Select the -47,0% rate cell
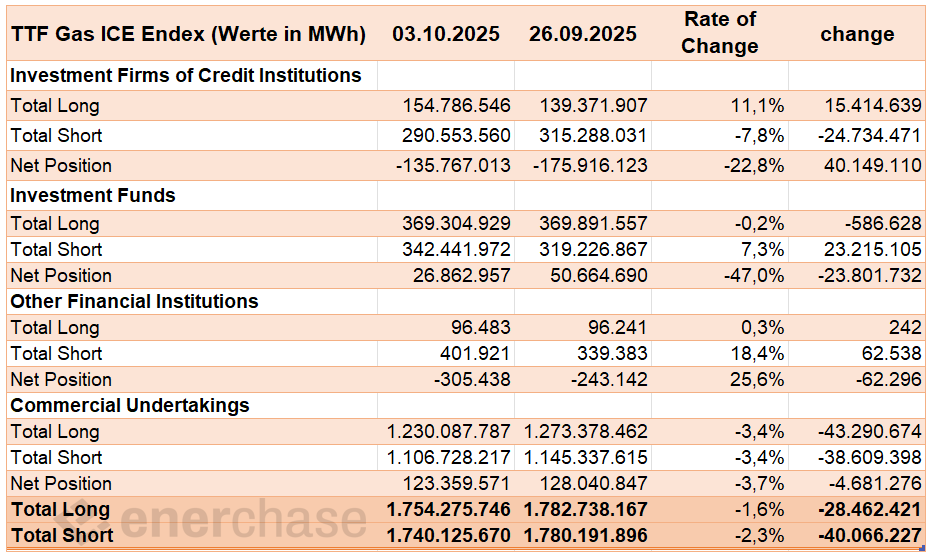 [754, 276]
